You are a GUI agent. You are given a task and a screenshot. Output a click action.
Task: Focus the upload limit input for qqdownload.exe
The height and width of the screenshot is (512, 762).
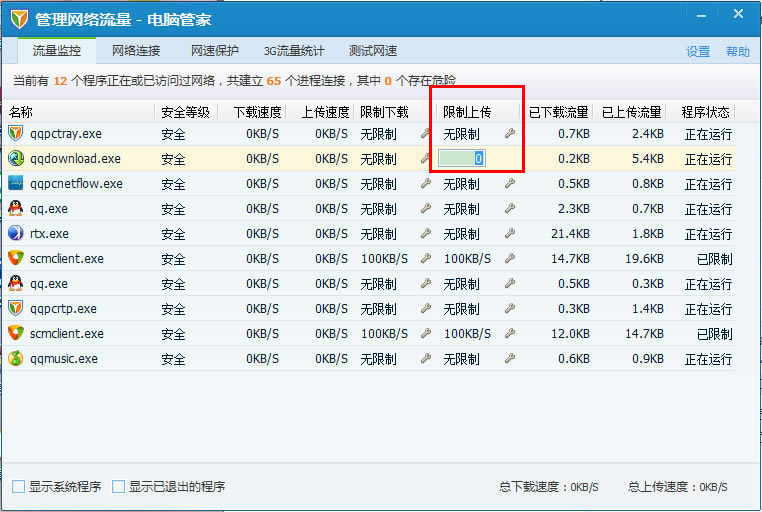(462, 158)
